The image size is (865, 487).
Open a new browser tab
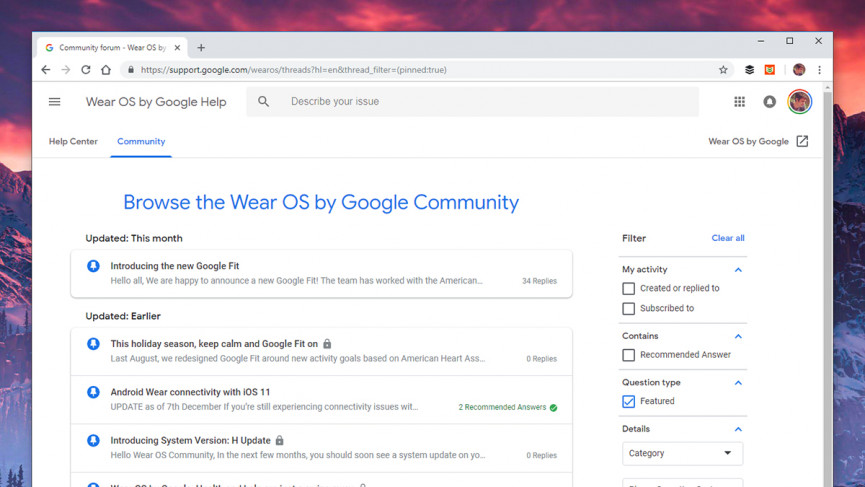(201, 48)
